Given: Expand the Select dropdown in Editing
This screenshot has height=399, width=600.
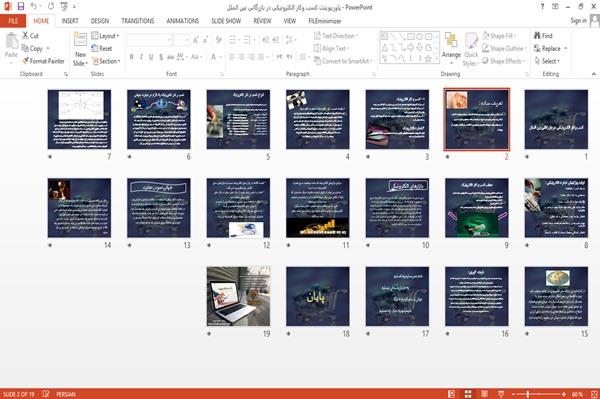Looking at the screenshot, I should point(547,61).
